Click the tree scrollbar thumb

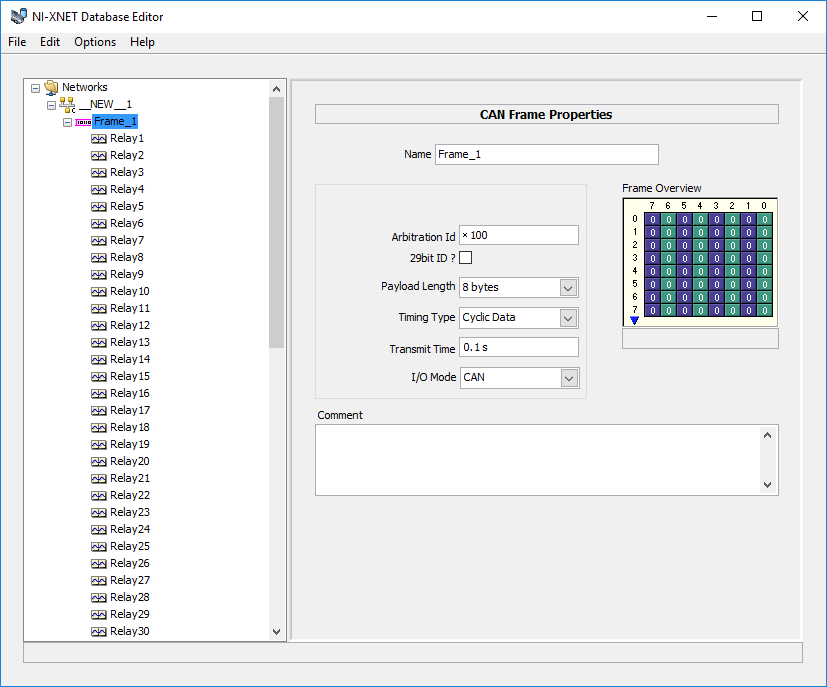tap(276, 222)
